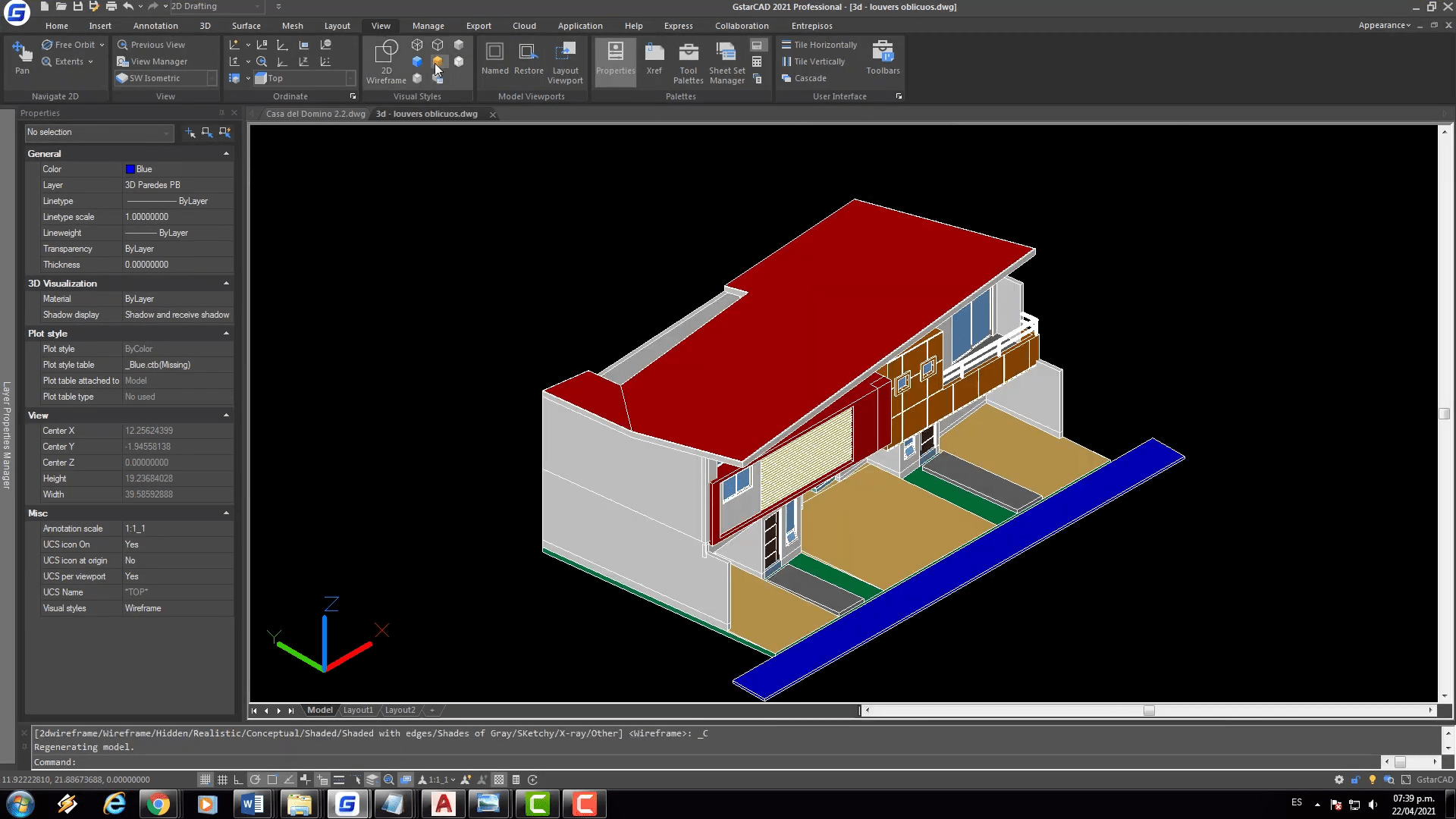The height and width of the screenshot is (819, 1456).
Task: Launch GstarCAD from the taskbar
Action: tap(347, 803)
